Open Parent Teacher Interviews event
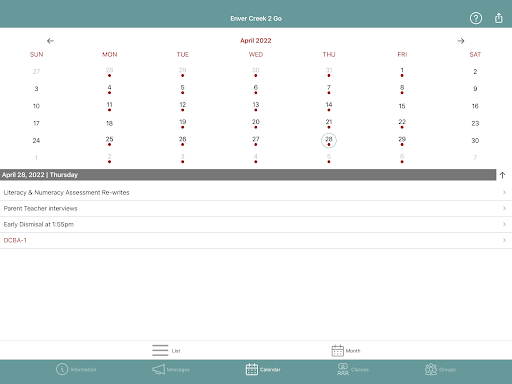This screenshot has height=384, width=512. tap(256, 208)
